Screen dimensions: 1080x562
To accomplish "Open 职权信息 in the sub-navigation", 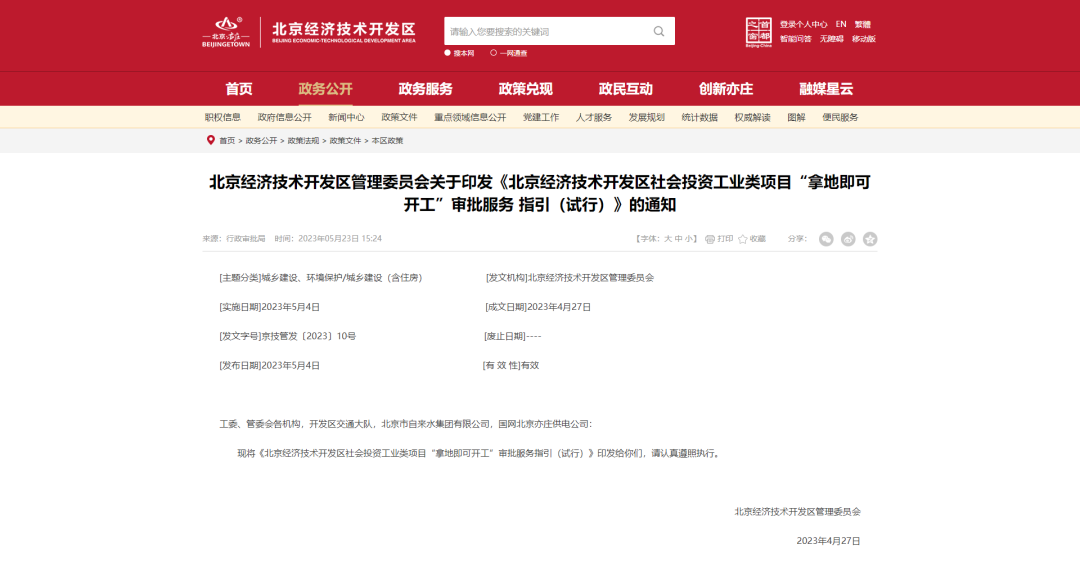I will pos(222,117).
